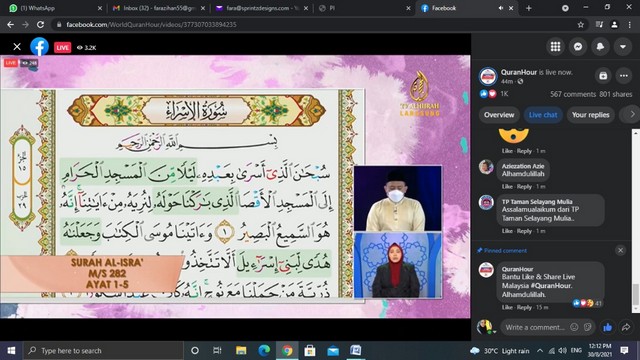Open the reactions list showing 1K
Screen dimensions: 640x360
tap(494, 94)
